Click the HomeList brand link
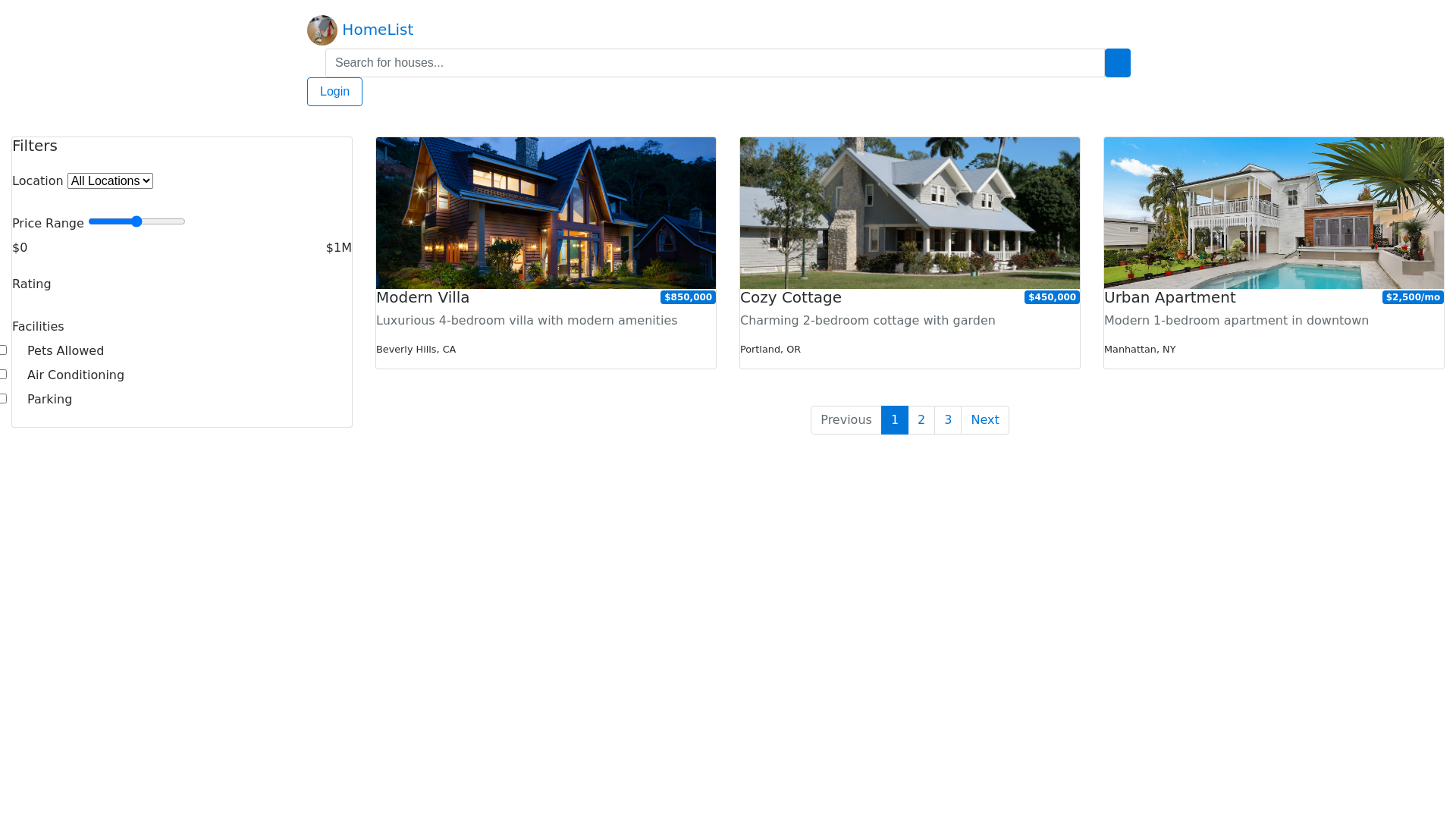Screen dimensions: 1456x819 (x=377, y=30)
